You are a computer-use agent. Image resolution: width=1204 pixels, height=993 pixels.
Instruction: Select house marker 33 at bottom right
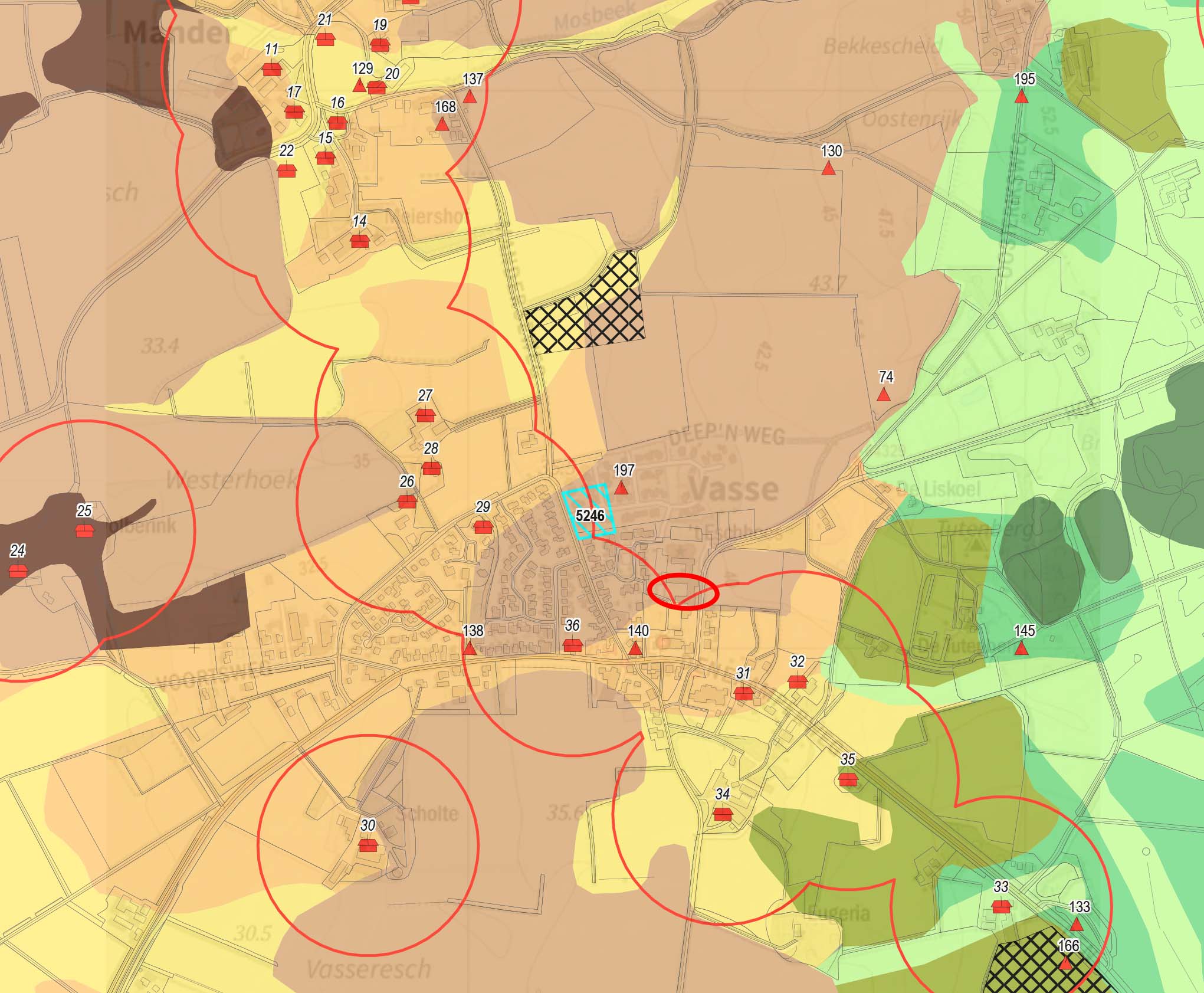pyautogui.click(x=1001, y=906)
